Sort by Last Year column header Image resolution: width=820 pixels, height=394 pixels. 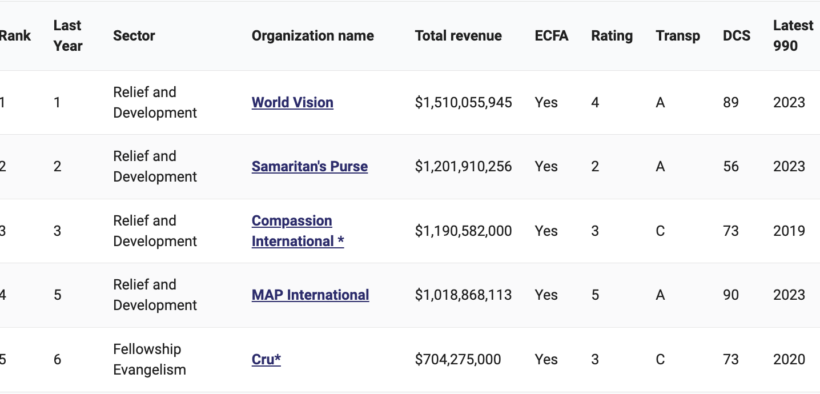click(x=68, y=36)
